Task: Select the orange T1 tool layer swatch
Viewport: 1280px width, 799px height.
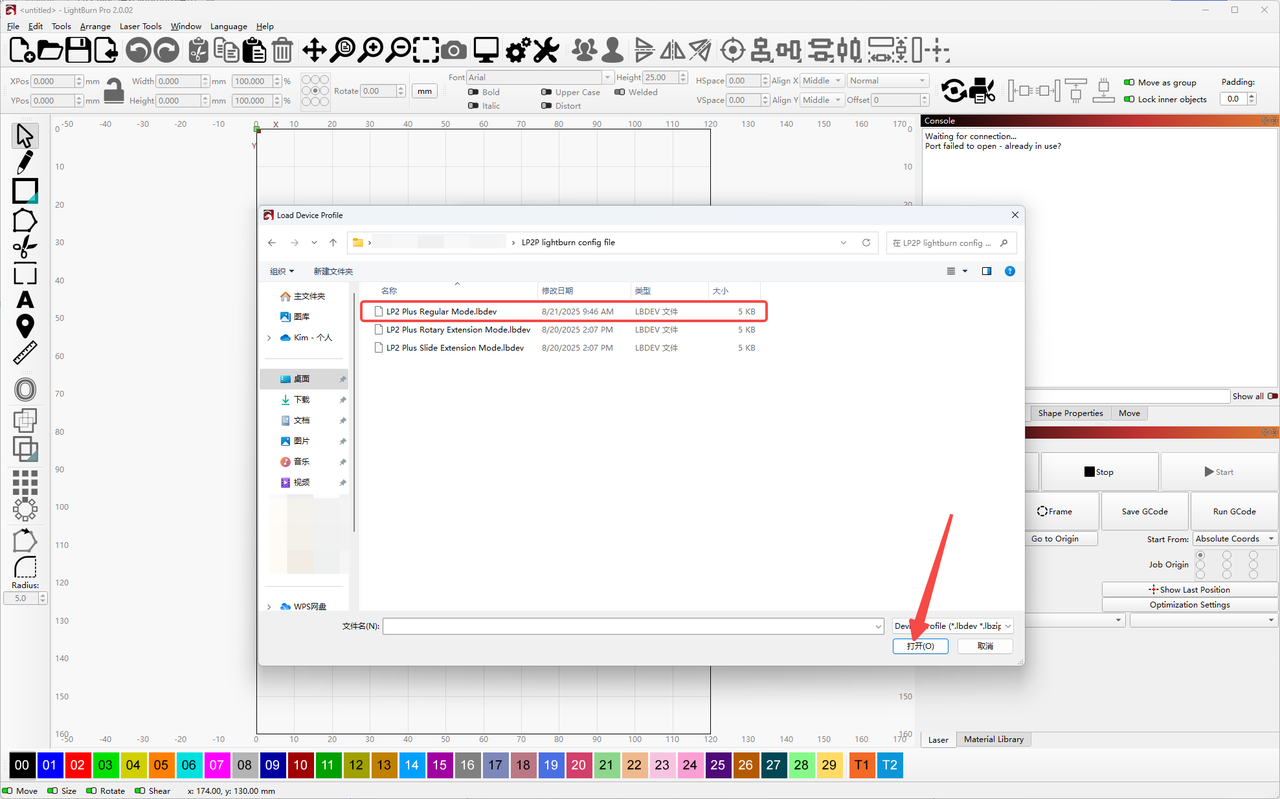Action: click(861, 766)
